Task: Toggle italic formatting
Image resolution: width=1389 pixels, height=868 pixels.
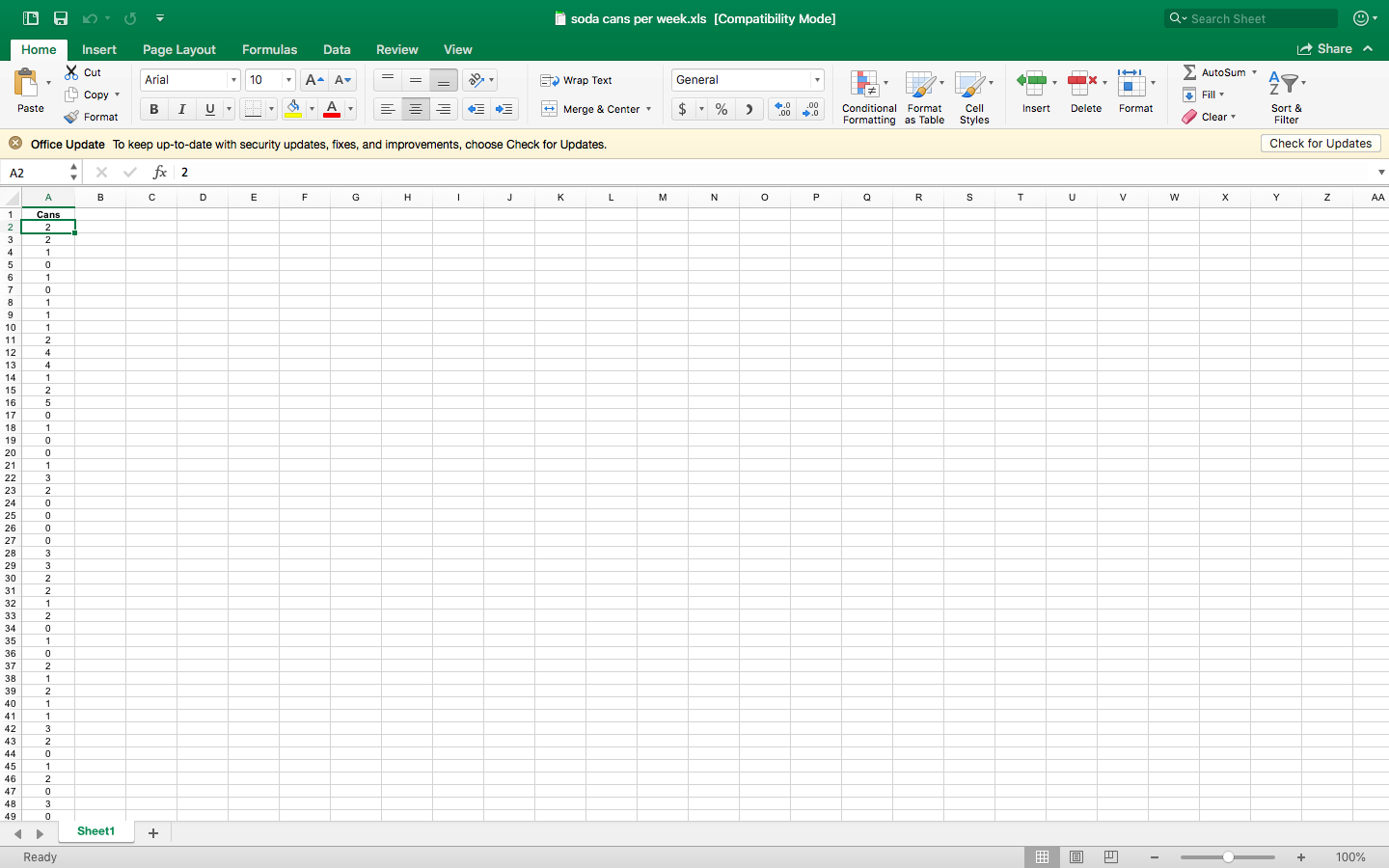Action: [181, 109]
